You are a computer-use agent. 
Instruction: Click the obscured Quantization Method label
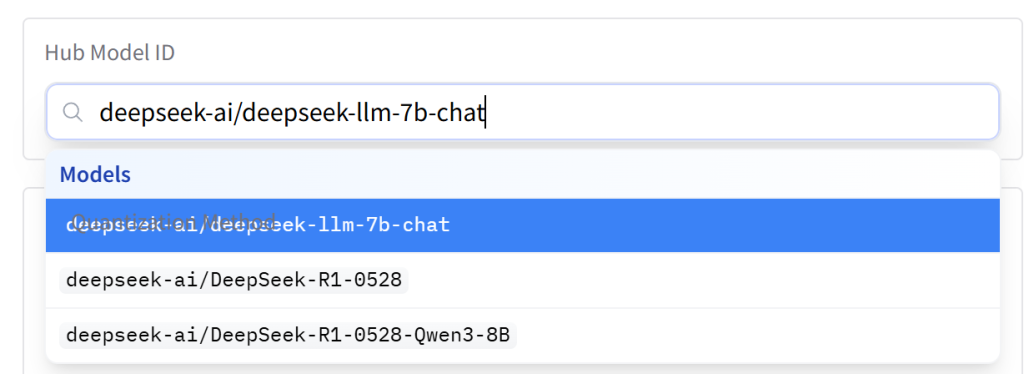click(174, 220)
